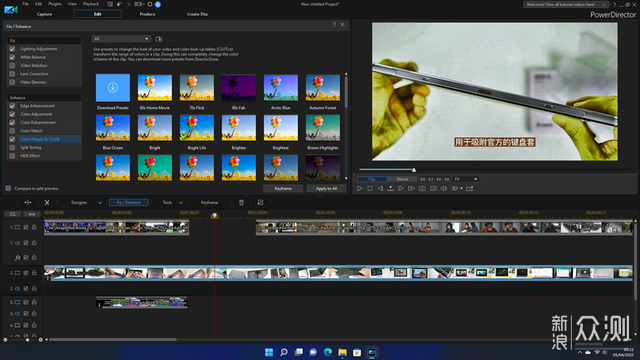
Task: Step to the previous frame
Action: (x=380, y=189)
